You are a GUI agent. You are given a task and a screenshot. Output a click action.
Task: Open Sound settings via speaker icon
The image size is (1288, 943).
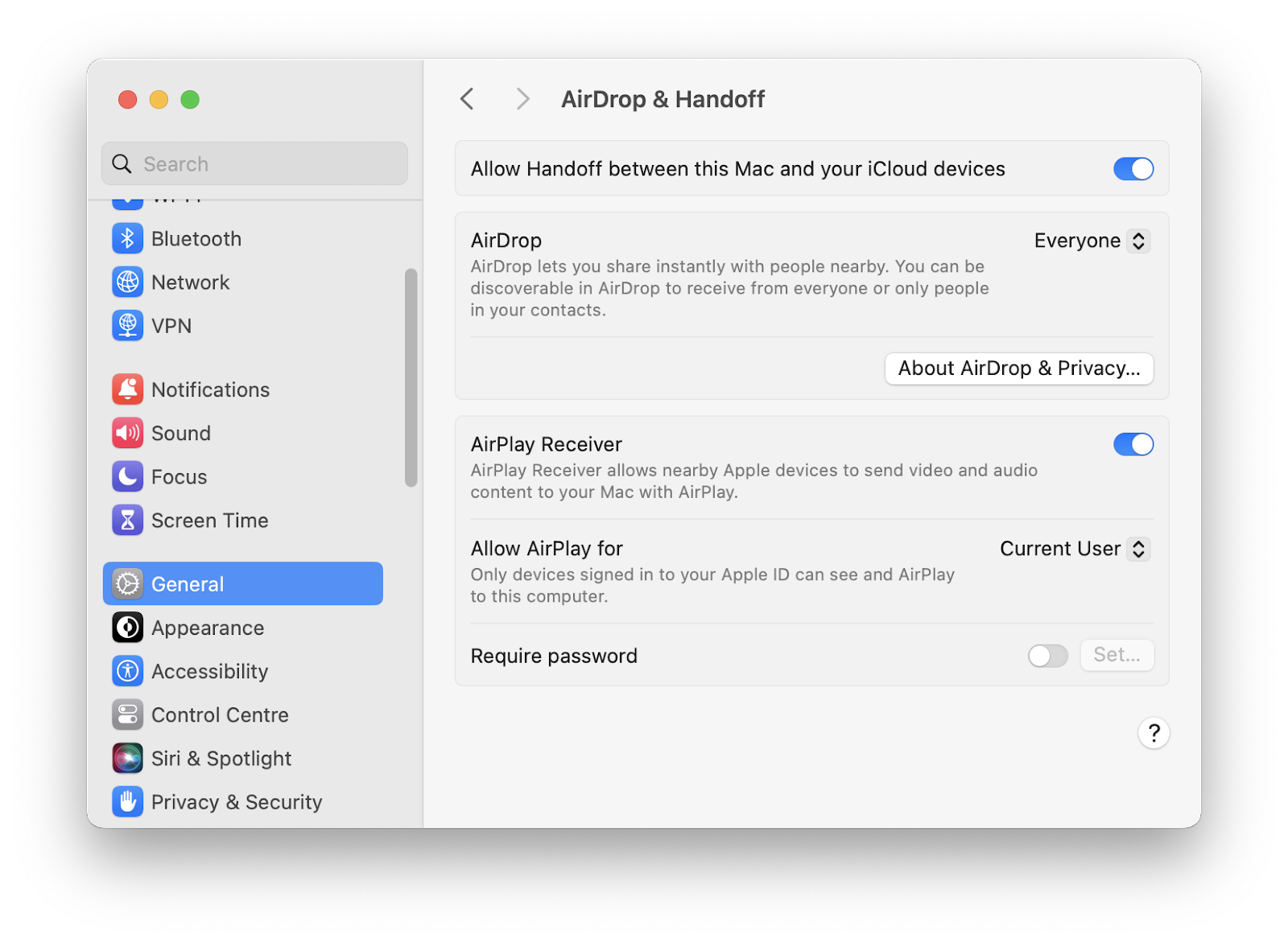(127, 433)
